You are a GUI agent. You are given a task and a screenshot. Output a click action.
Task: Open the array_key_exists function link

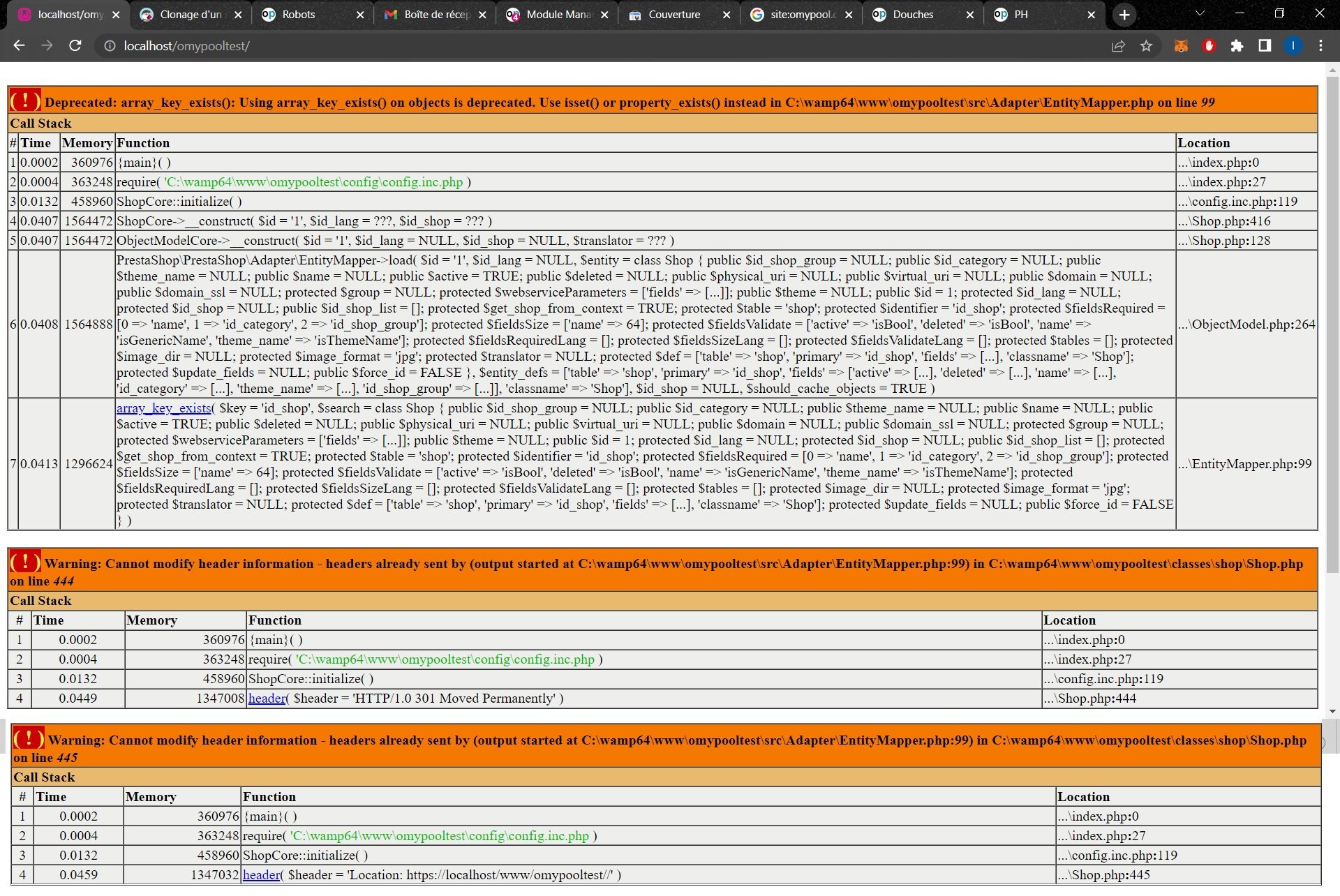click(x=163, y=408)
